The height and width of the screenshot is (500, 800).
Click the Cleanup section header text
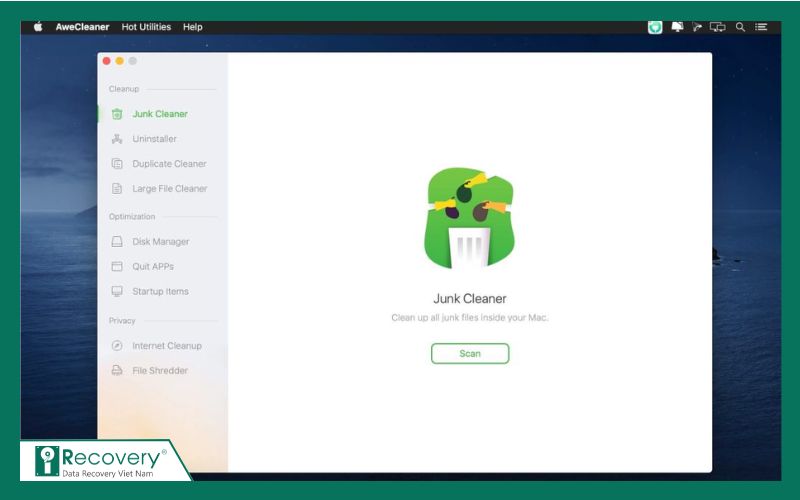[124, 89]
